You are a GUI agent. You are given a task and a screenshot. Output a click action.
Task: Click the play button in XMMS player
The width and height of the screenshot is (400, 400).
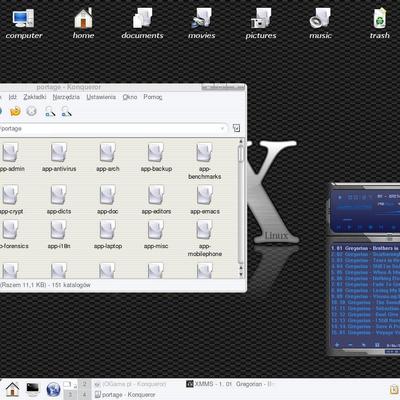[x=349, y=227]
